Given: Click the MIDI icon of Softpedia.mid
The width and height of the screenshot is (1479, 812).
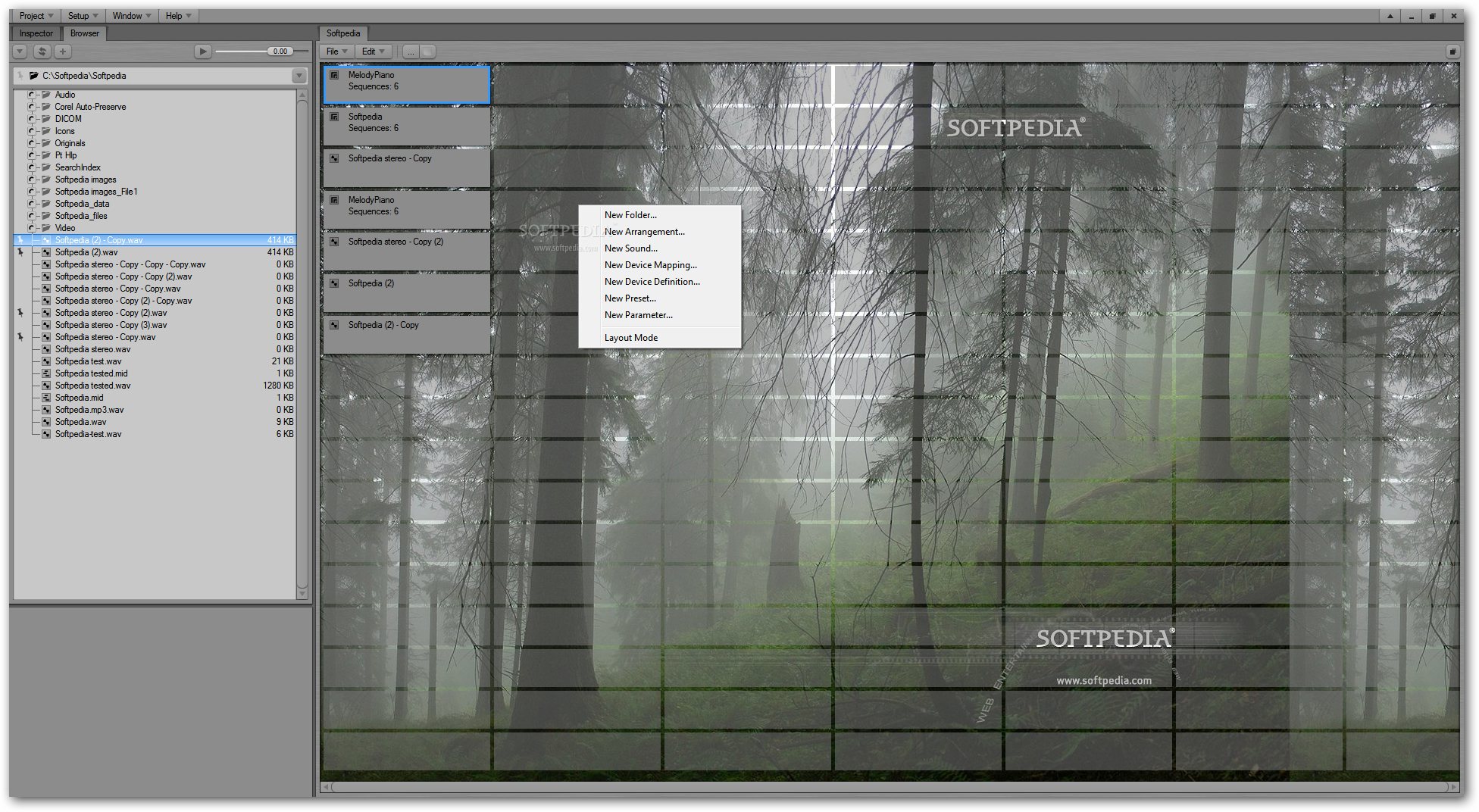Looking at the screenshot, I should tap(46, 398).
